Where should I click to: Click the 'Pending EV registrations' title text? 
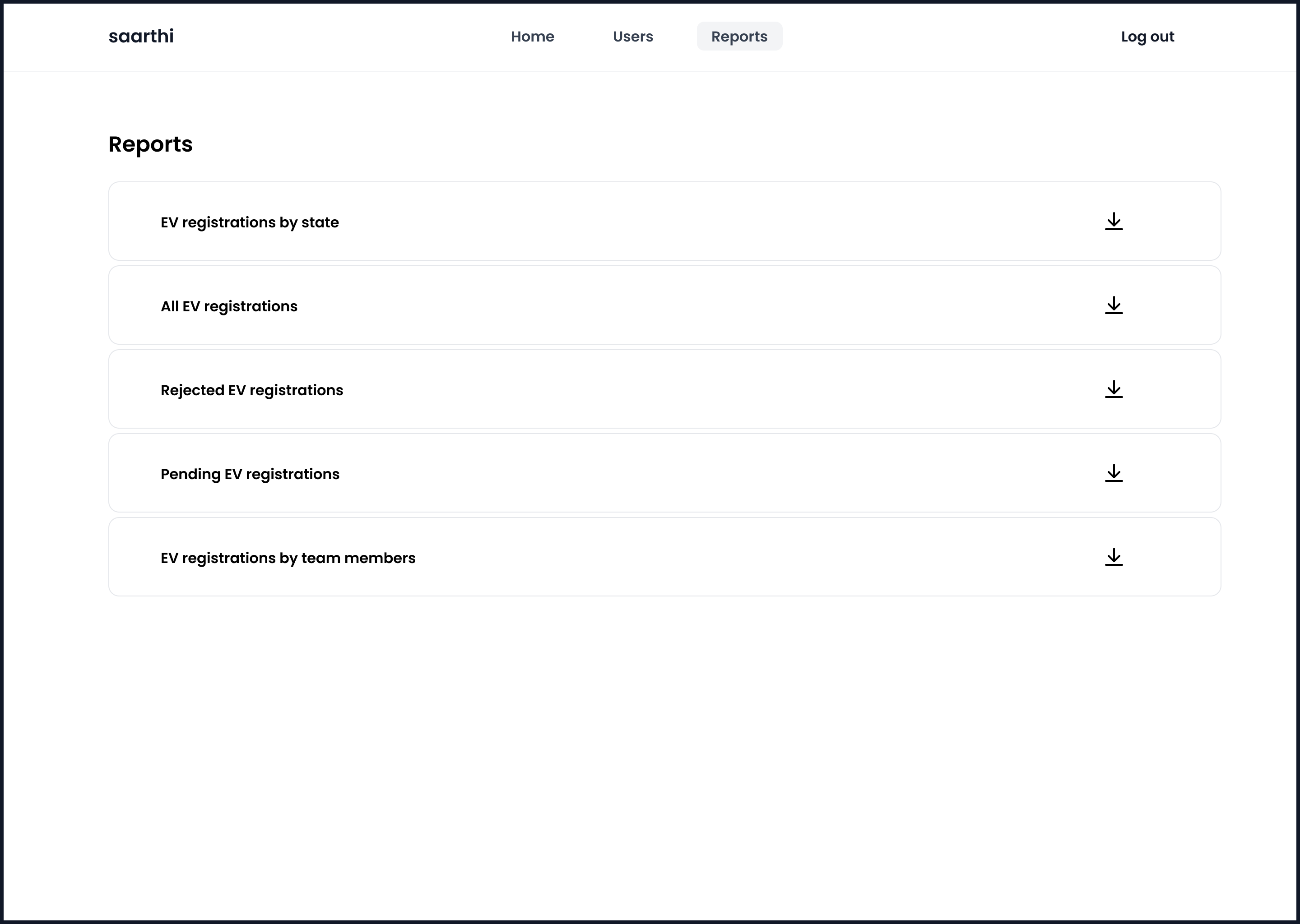[250, 475]
